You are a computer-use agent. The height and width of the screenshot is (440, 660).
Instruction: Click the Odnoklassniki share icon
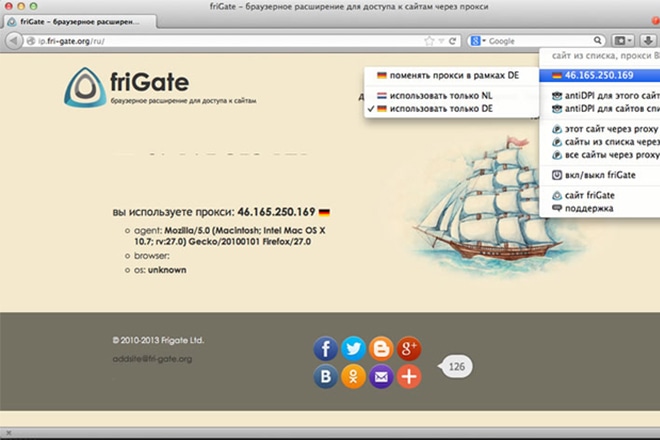[x=353, y=377]
